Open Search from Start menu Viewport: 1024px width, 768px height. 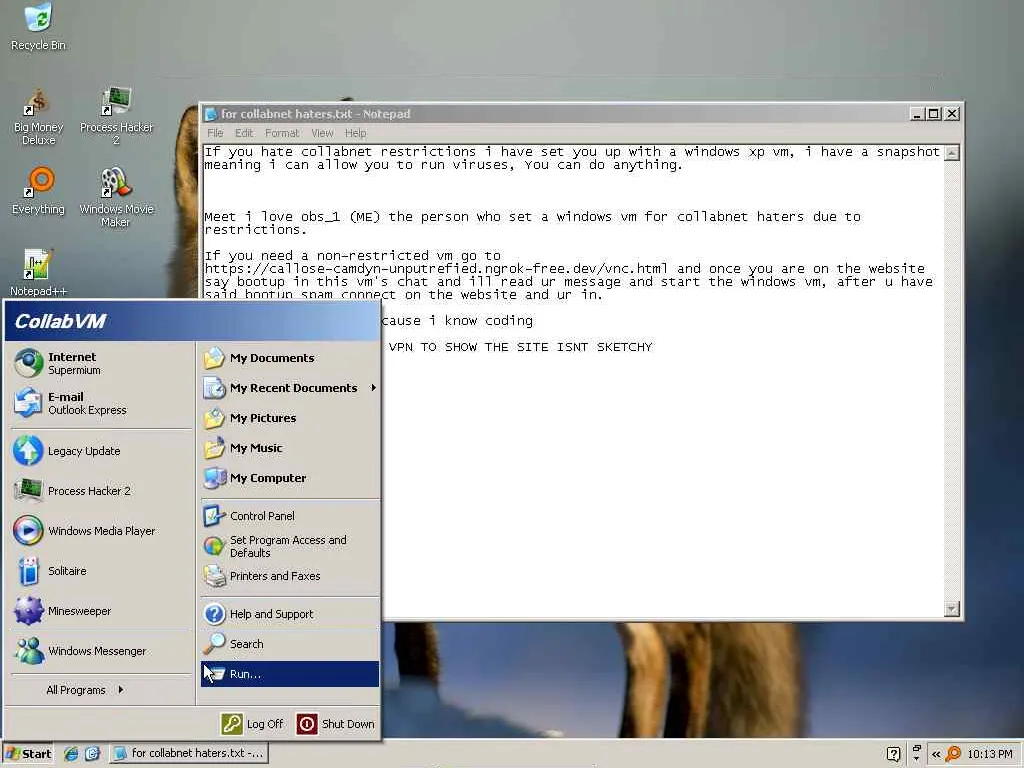coord(290,644)
